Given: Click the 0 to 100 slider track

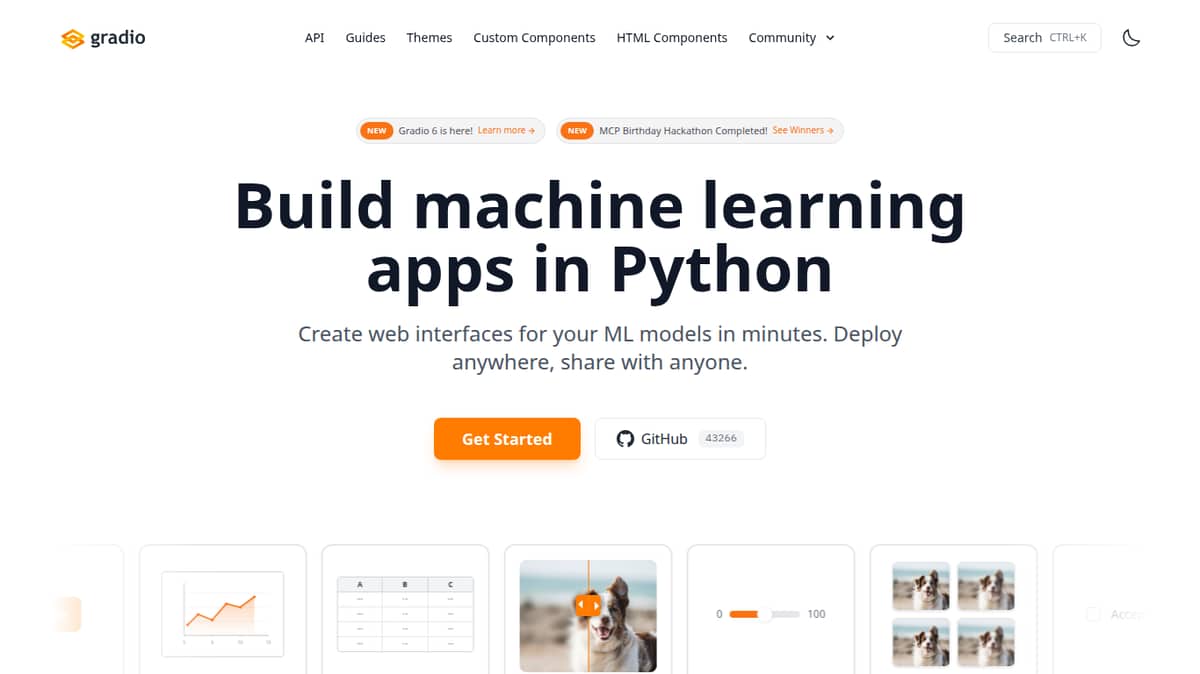Looking at the screenshot, I should click(x=765, y=614).
